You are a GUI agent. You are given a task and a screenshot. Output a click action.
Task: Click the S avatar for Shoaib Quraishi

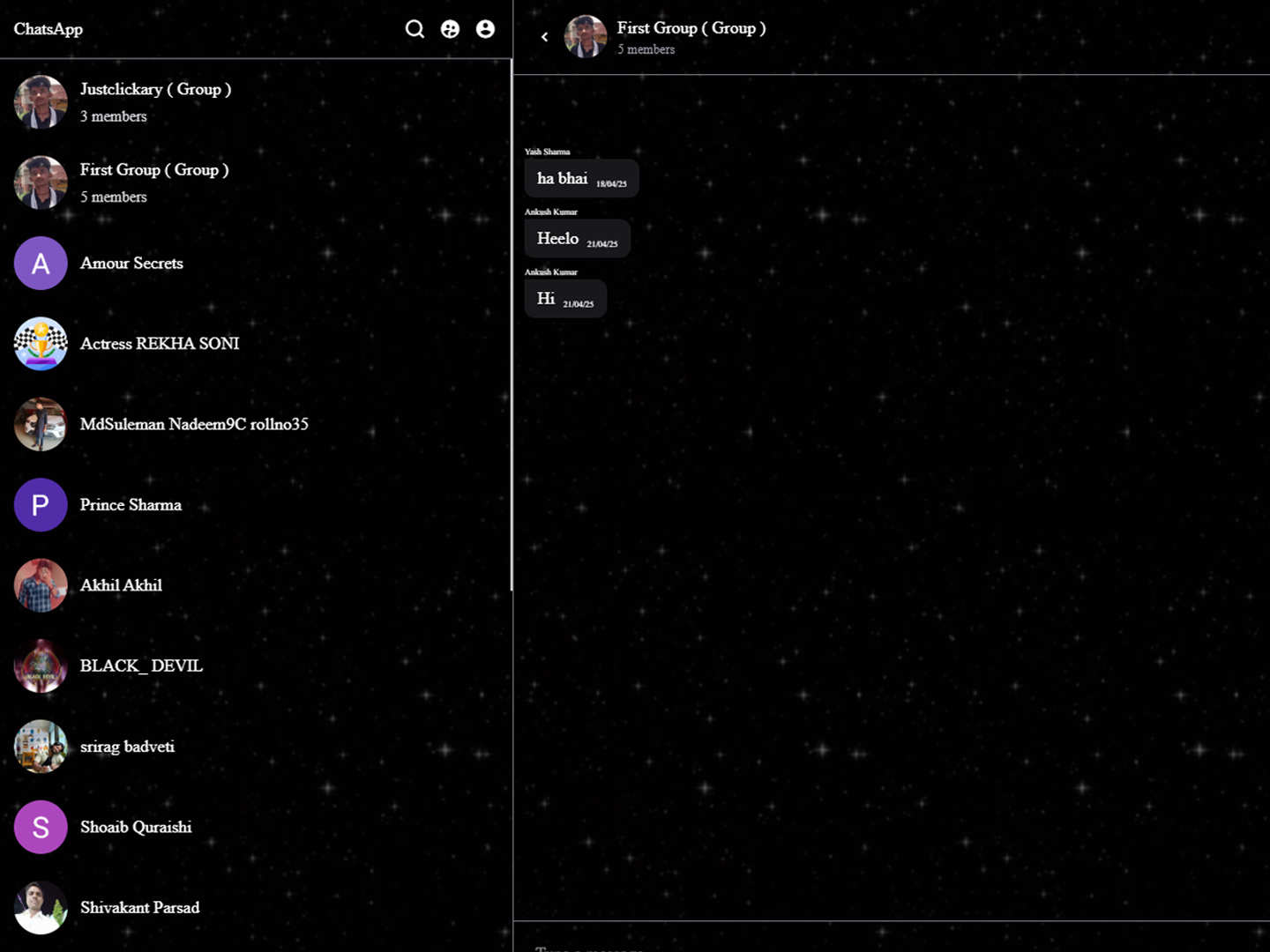point(41,827)
